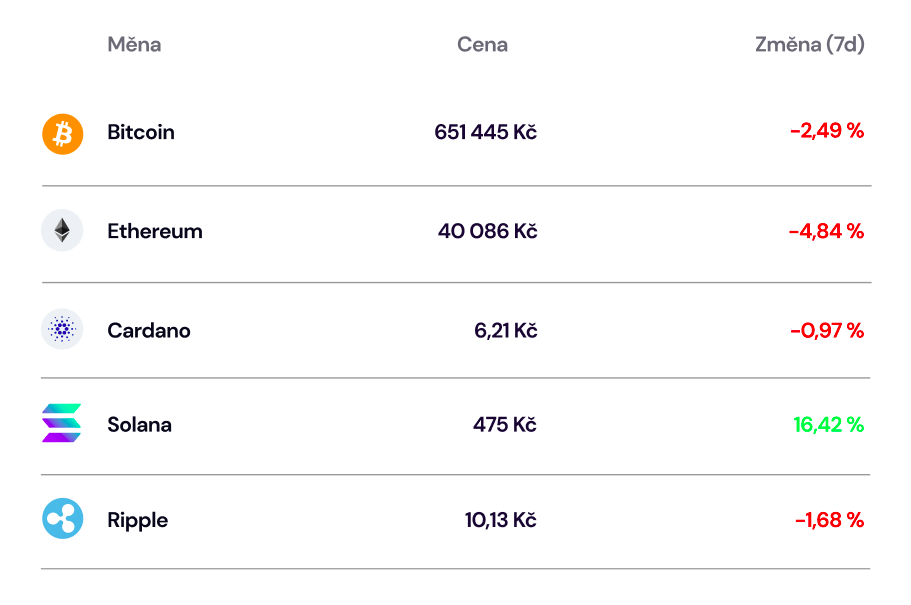This screenshot has width=911, height=605.
Task: Sort by the Měna column header
Action: click(x=134, y=44)
